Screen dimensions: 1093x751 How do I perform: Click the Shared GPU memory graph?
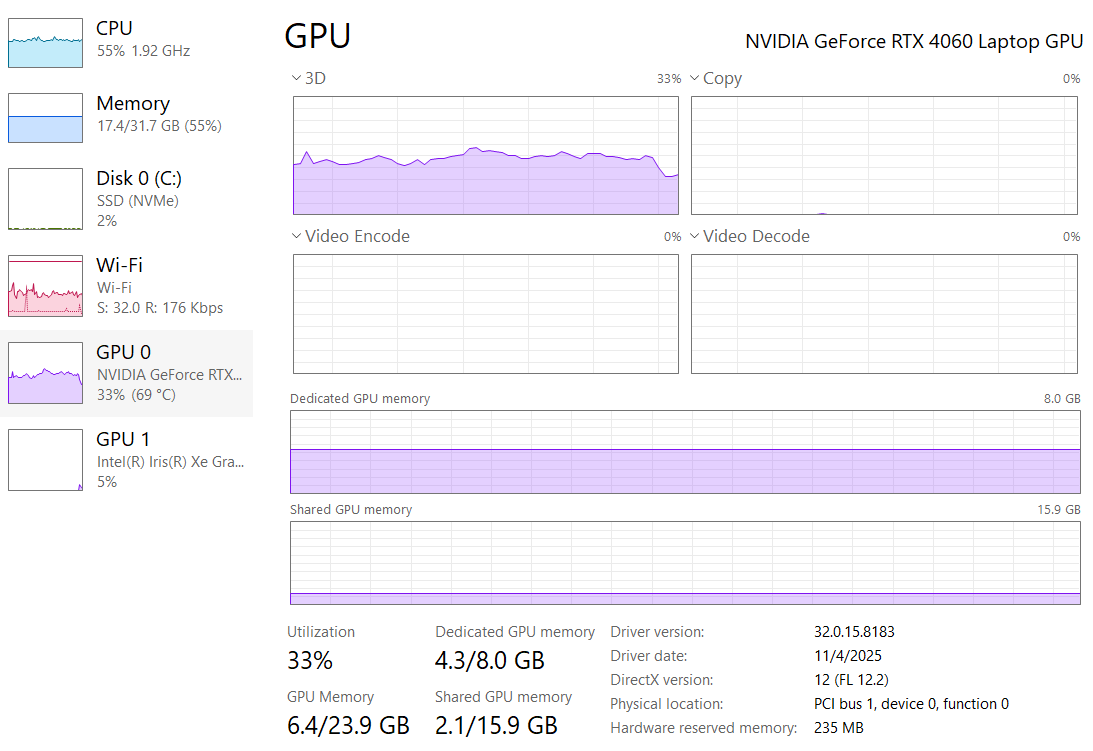pyautogui.click(x=685, y=563)
